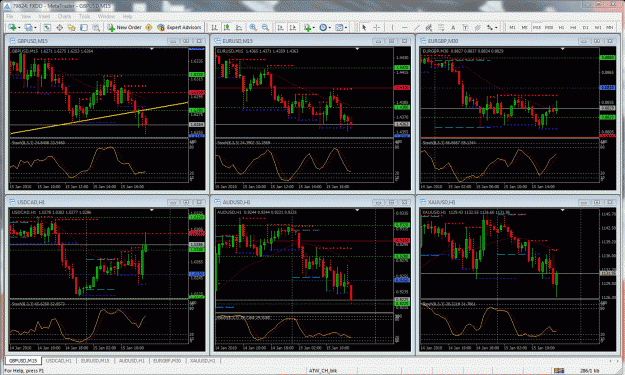Open the File menu
625x375 pixels.
[x=10, y=16]
